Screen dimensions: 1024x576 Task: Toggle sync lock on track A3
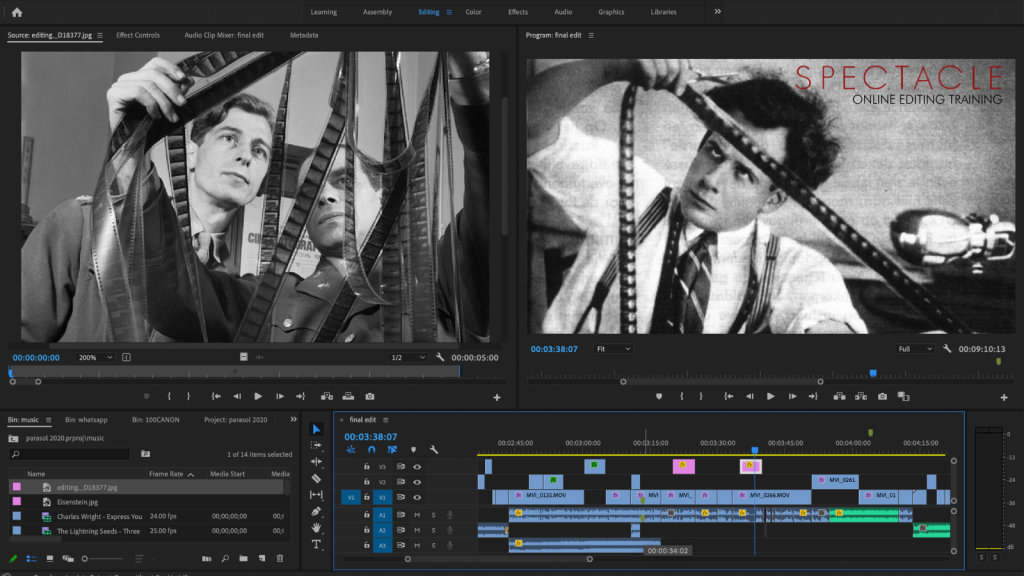point(400,545)
